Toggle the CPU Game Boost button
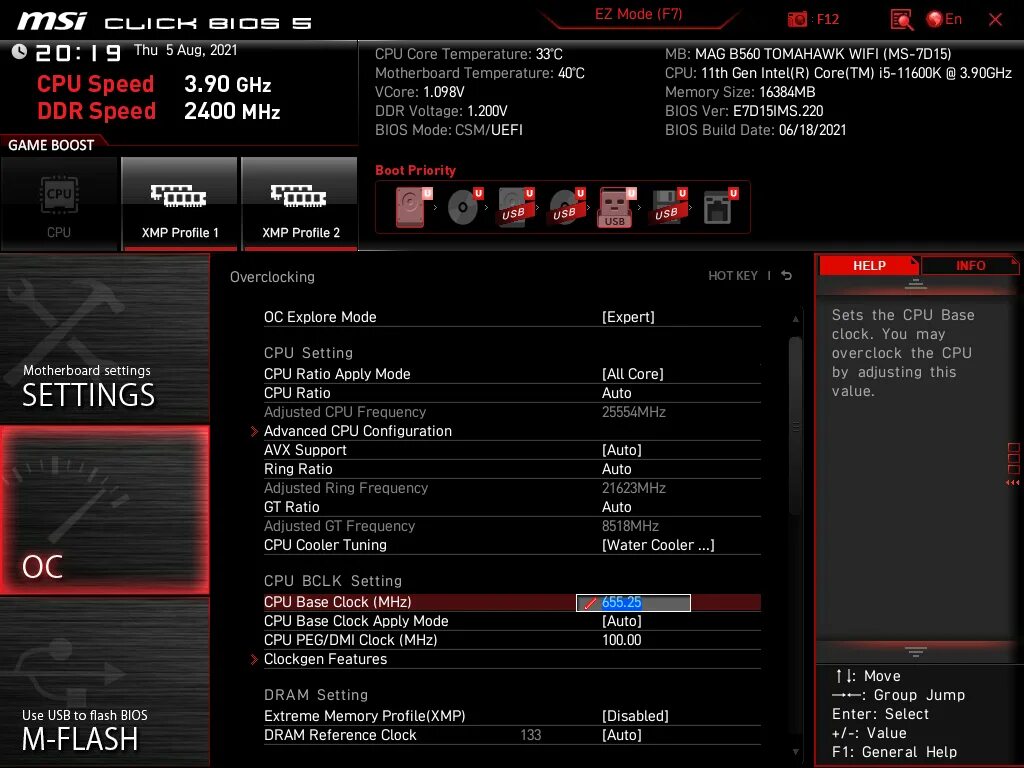 coord(59,204)
